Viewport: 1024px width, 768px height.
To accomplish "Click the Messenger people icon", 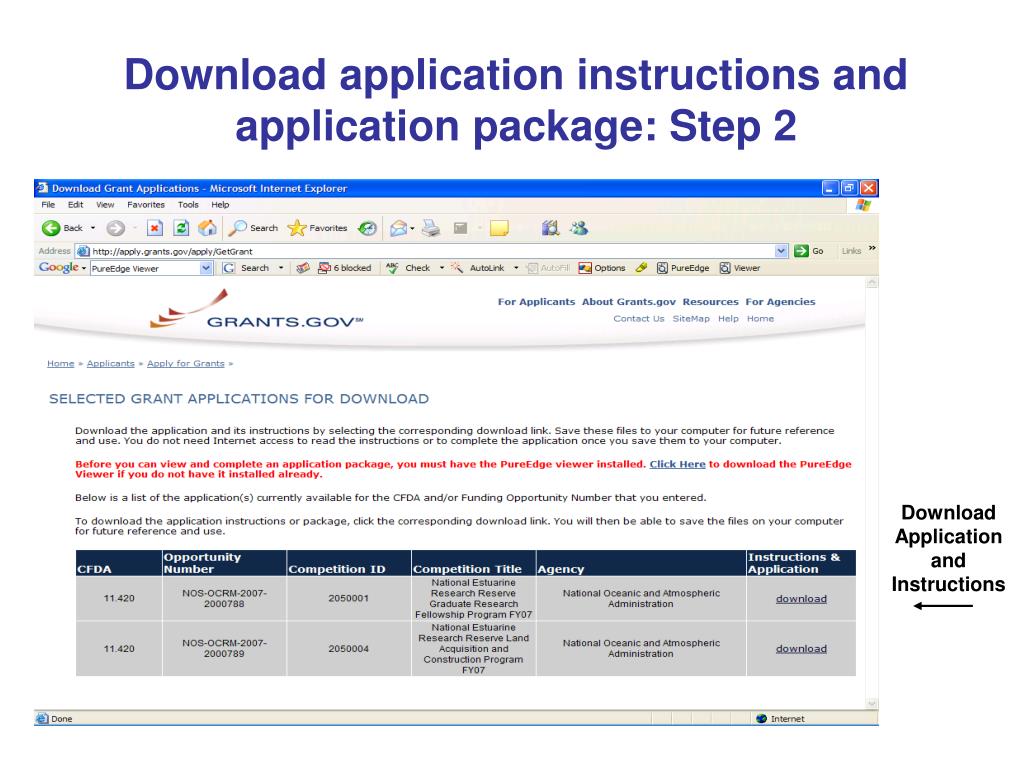I will (x=579, y=228).
